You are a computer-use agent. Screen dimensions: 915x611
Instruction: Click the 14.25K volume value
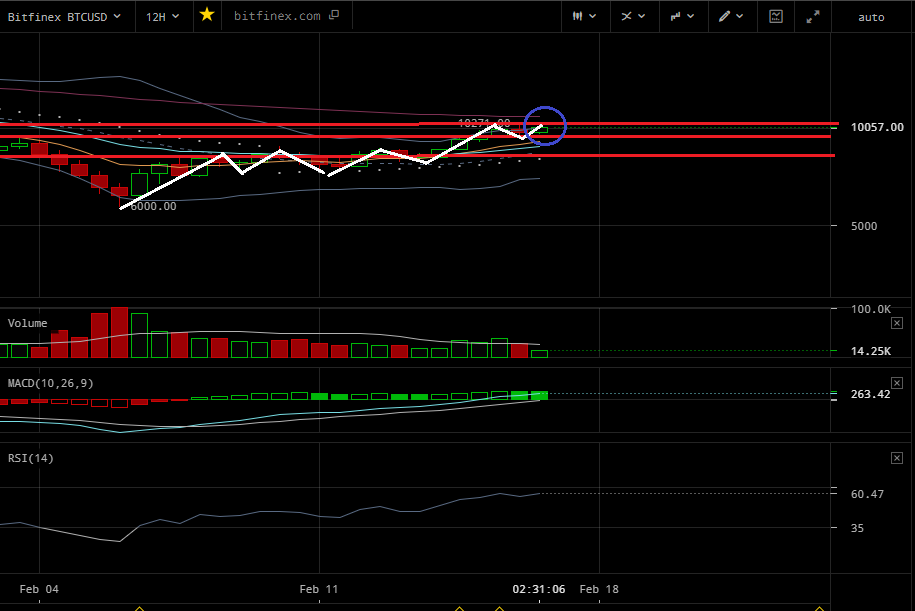point(871,351)
